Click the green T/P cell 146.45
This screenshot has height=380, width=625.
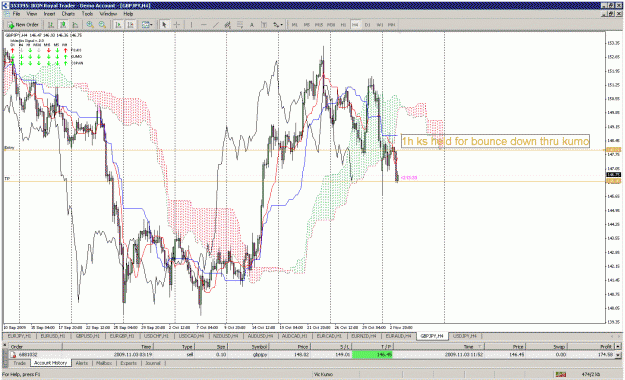[x=372, y=354]
